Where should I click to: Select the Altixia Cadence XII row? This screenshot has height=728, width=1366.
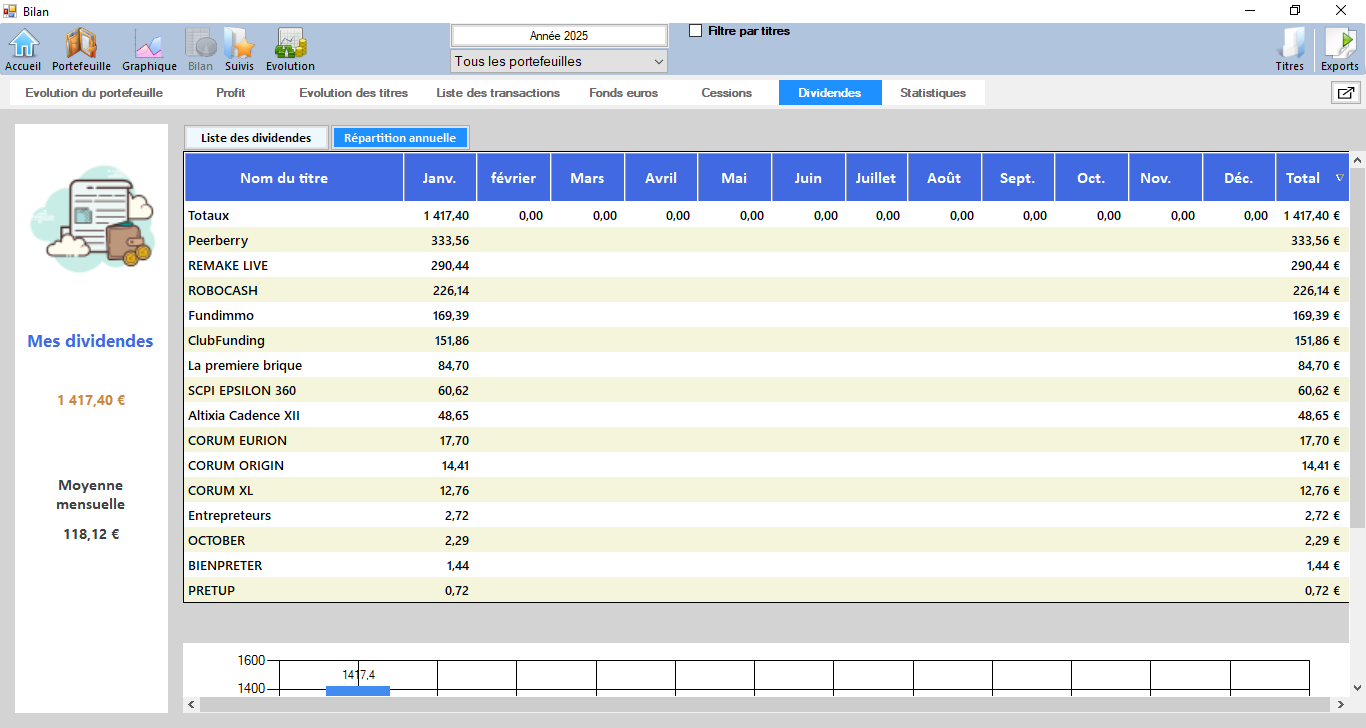tap(767, 415)
